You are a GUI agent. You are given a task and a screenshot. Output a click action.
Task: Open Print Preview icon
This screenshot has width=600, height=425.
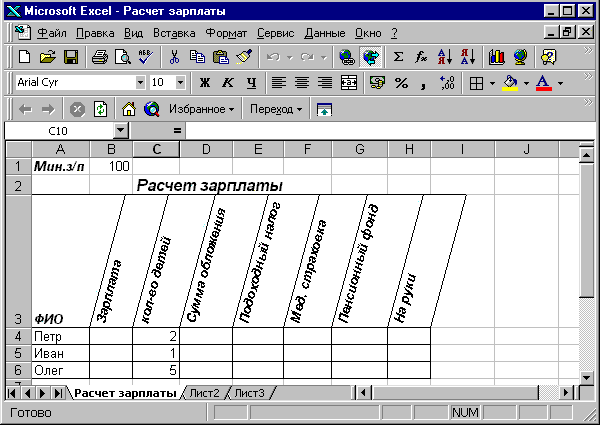click(x=123, y=57)
